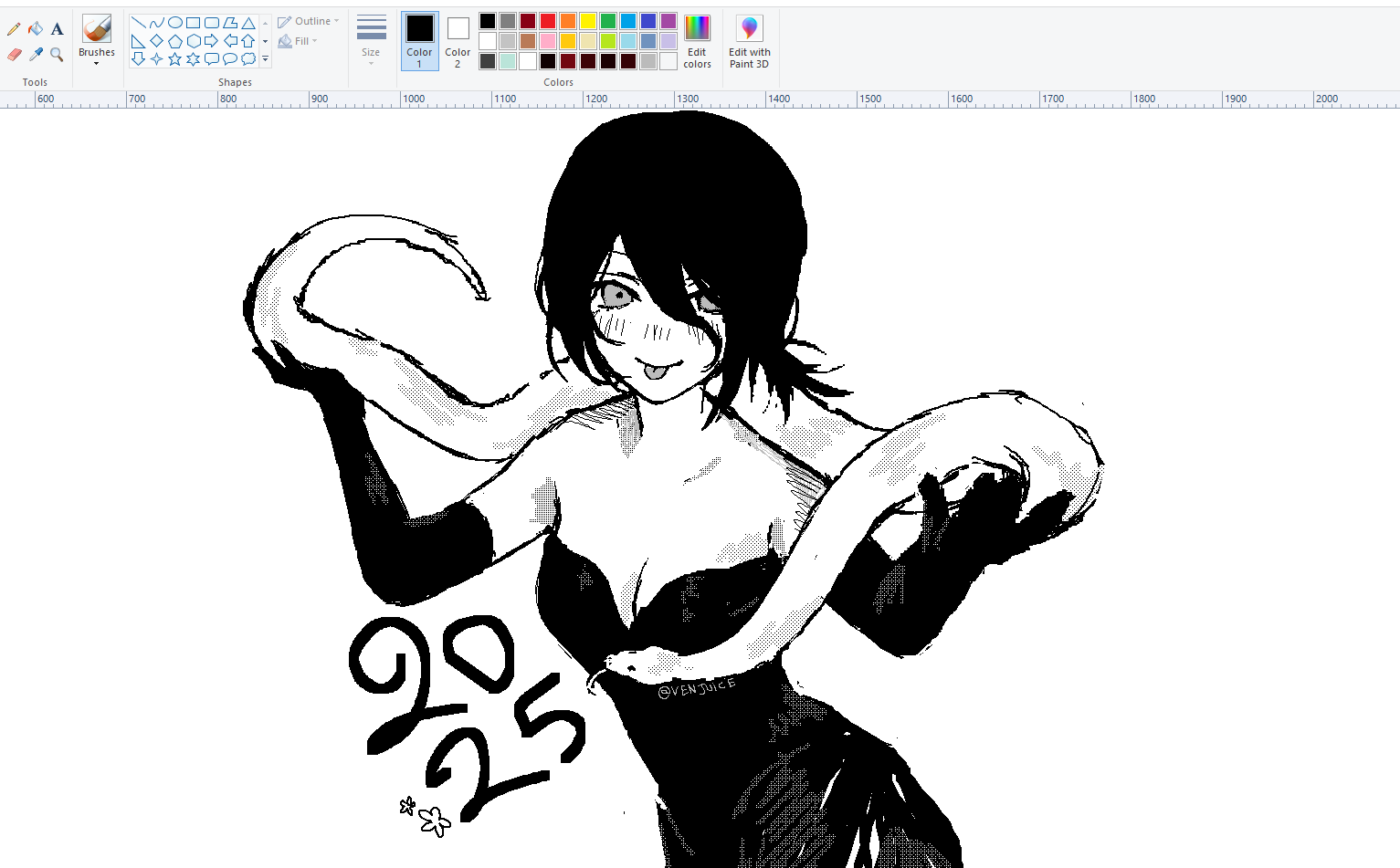Activate the Color 1 foreground selector

point(420,41)
